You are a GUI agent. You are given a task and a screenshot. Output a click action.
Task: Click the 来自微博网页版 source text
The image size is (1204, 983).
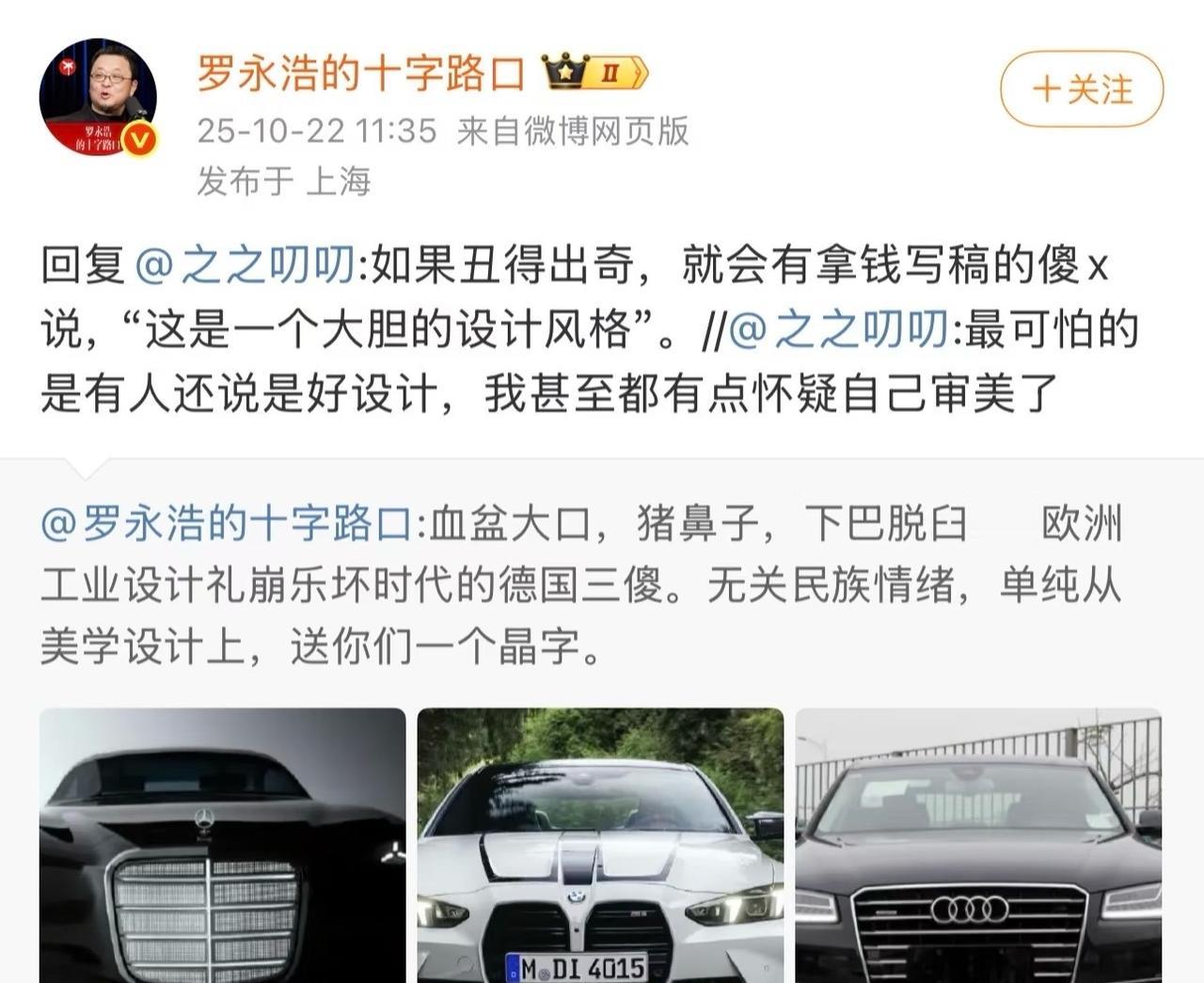pyautogui.click(x=573, y=131)
